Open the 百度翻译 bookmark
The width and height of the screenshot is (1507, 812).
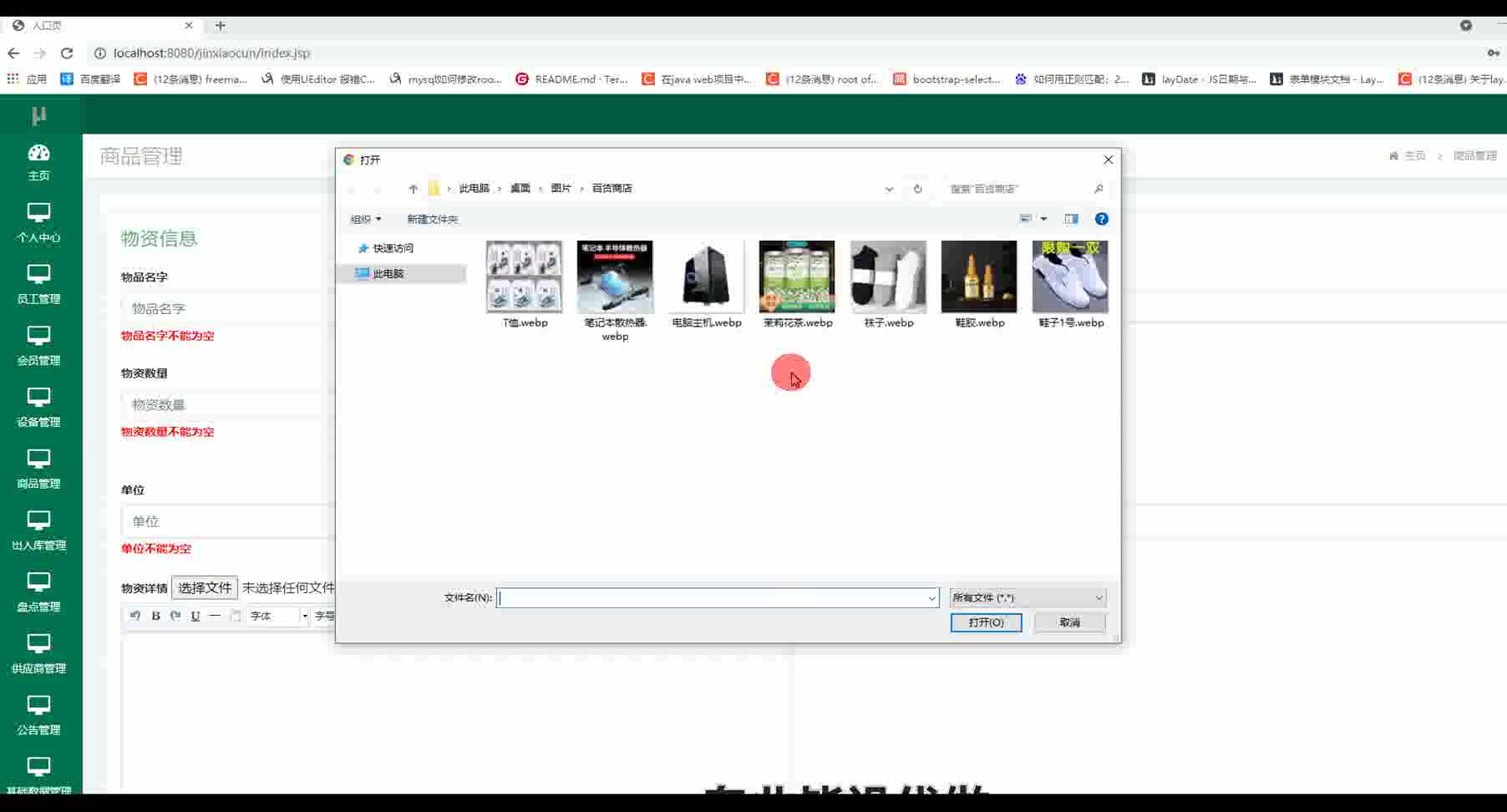coord(91,79)
